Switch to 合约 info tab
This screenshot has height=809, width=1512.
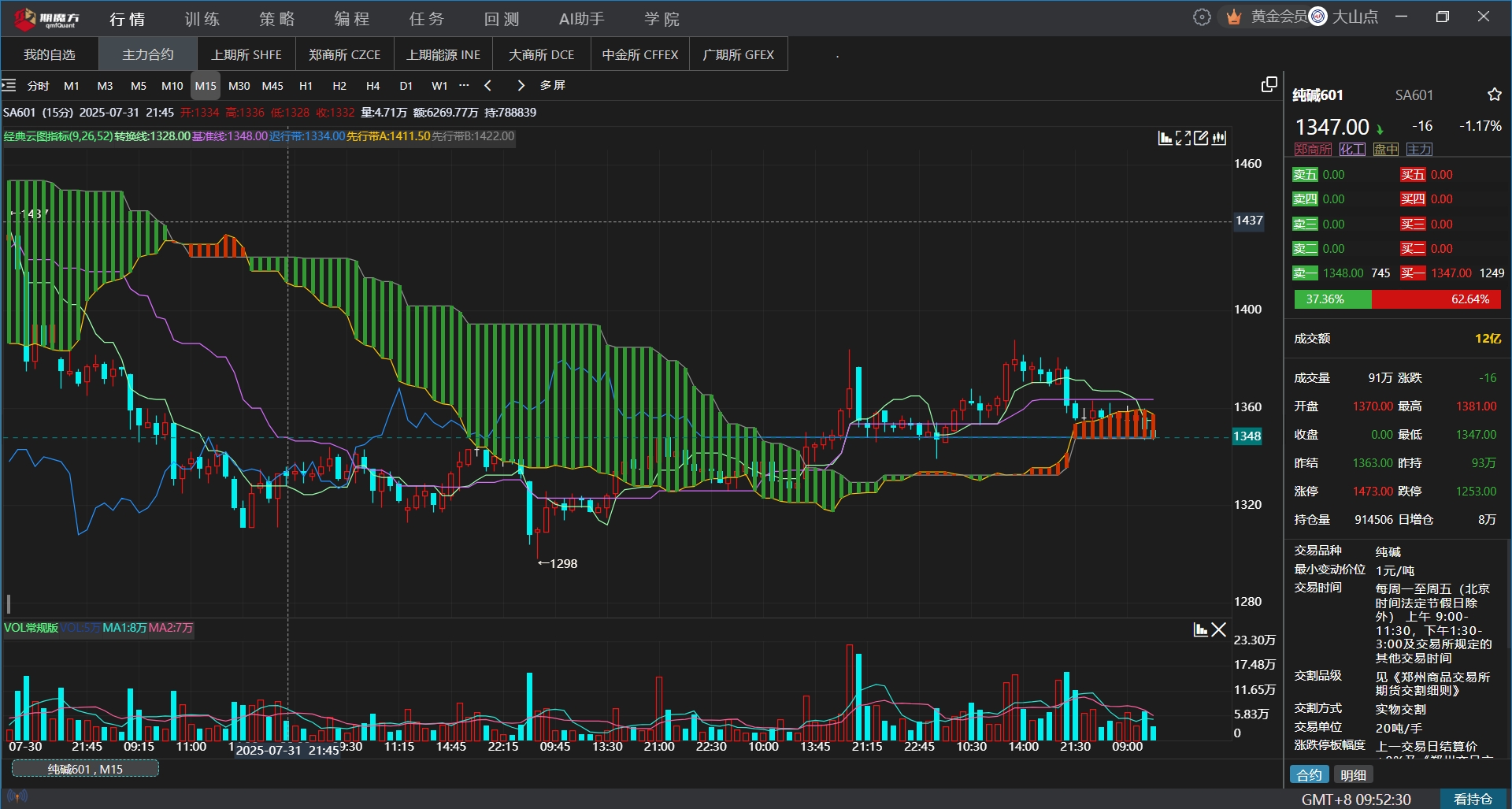(x=1309, y=775)
